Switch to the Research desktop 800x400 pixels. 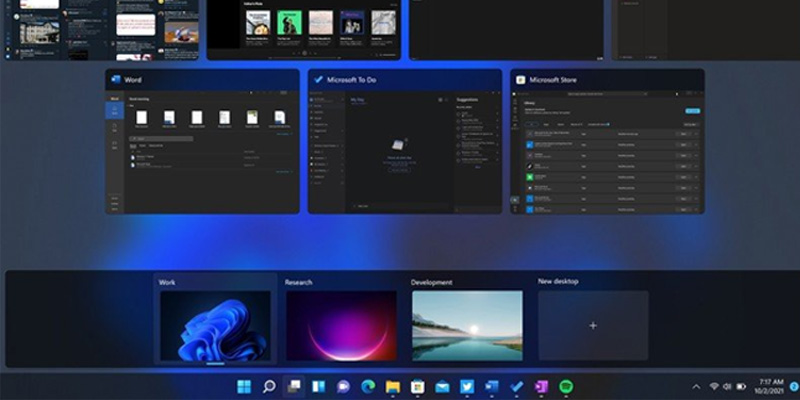pos(341,325)
